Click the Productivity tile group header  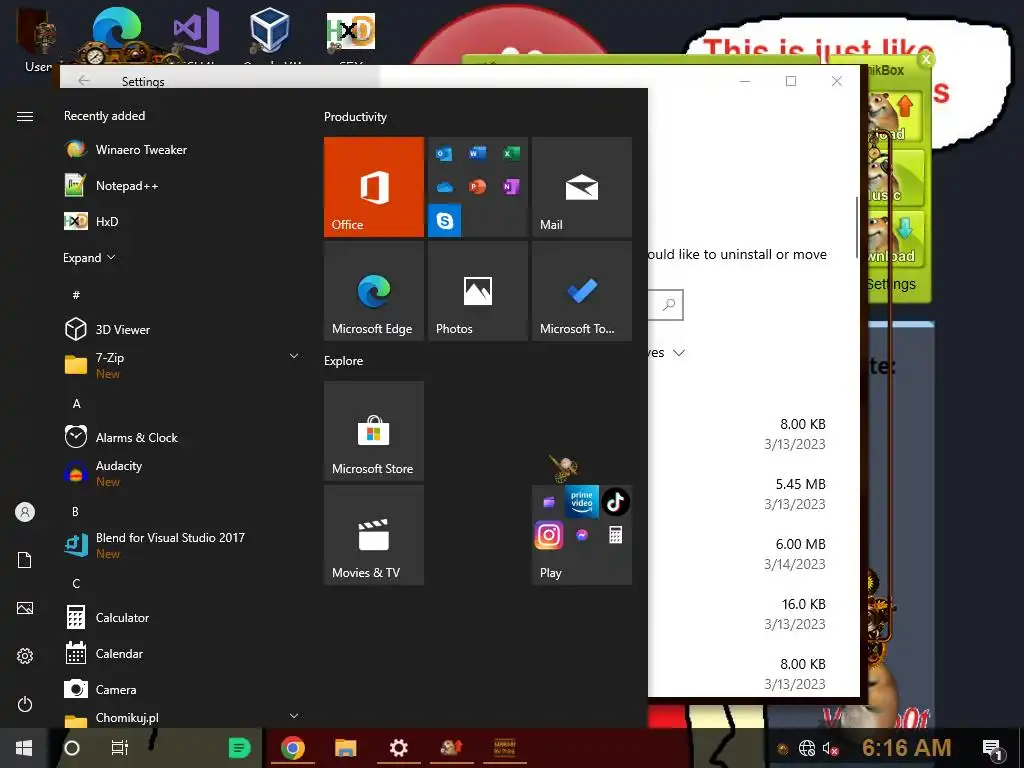coord(355,117)
